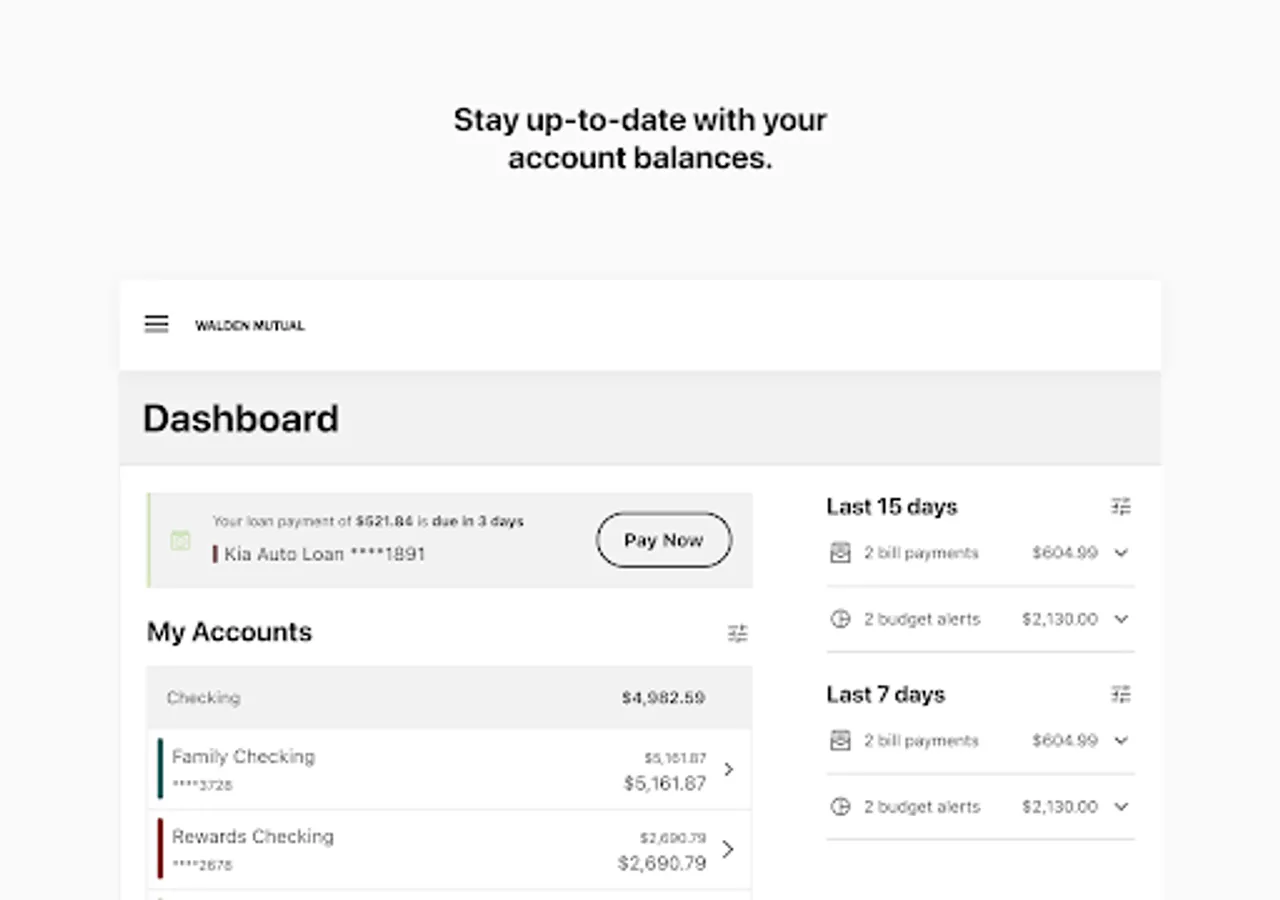Screen dimensions: 1280x900
Task: Click budget alerts icon under Last 15 days
Action: (840, 619)
